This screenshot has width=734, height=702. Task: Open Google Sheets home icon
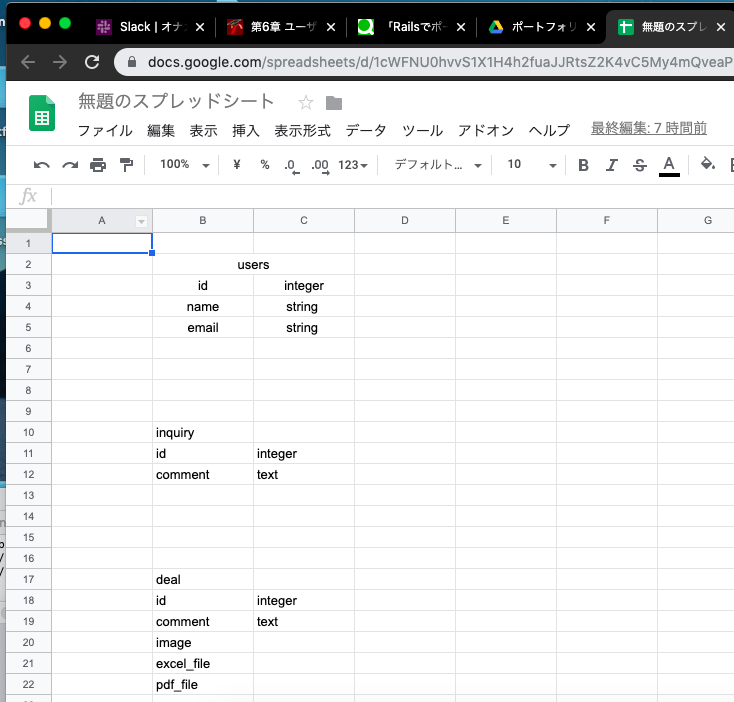click(x=42, y=113)
